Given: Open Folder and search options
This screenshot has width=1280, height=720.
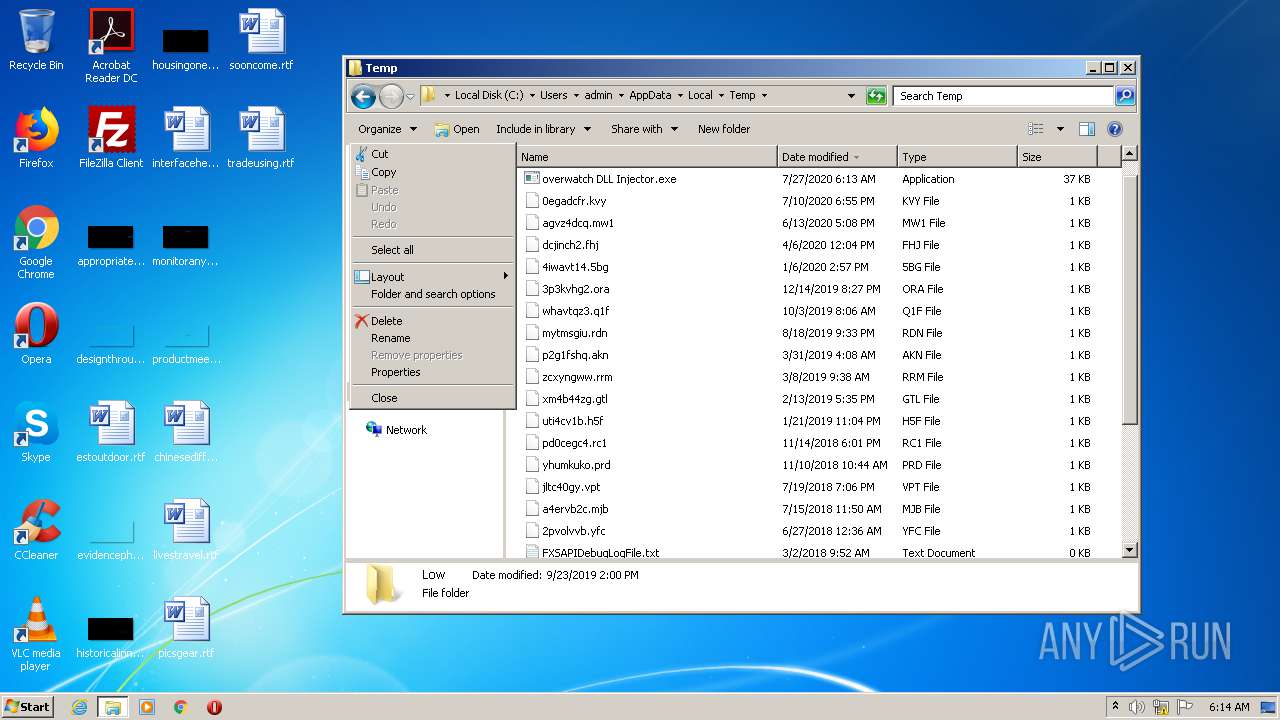Looking at the screenshot, I should click(432, 294).
